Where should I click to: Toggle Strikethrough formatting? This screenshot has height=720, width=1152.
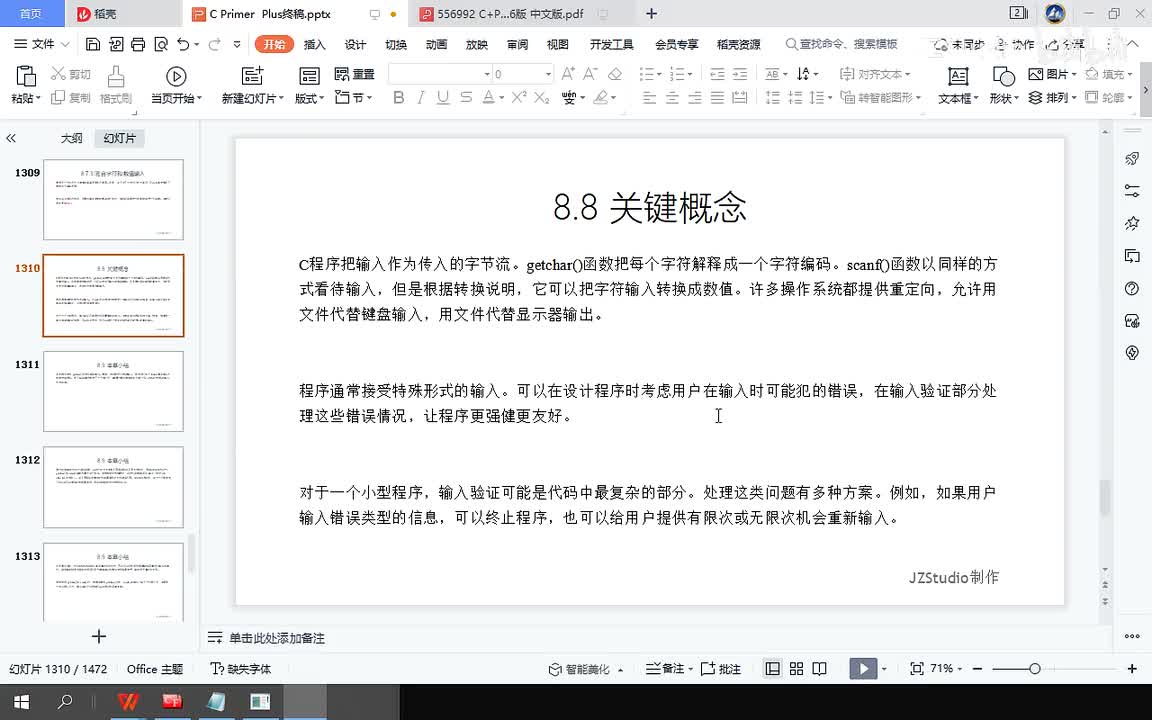(x=466, y=98)
